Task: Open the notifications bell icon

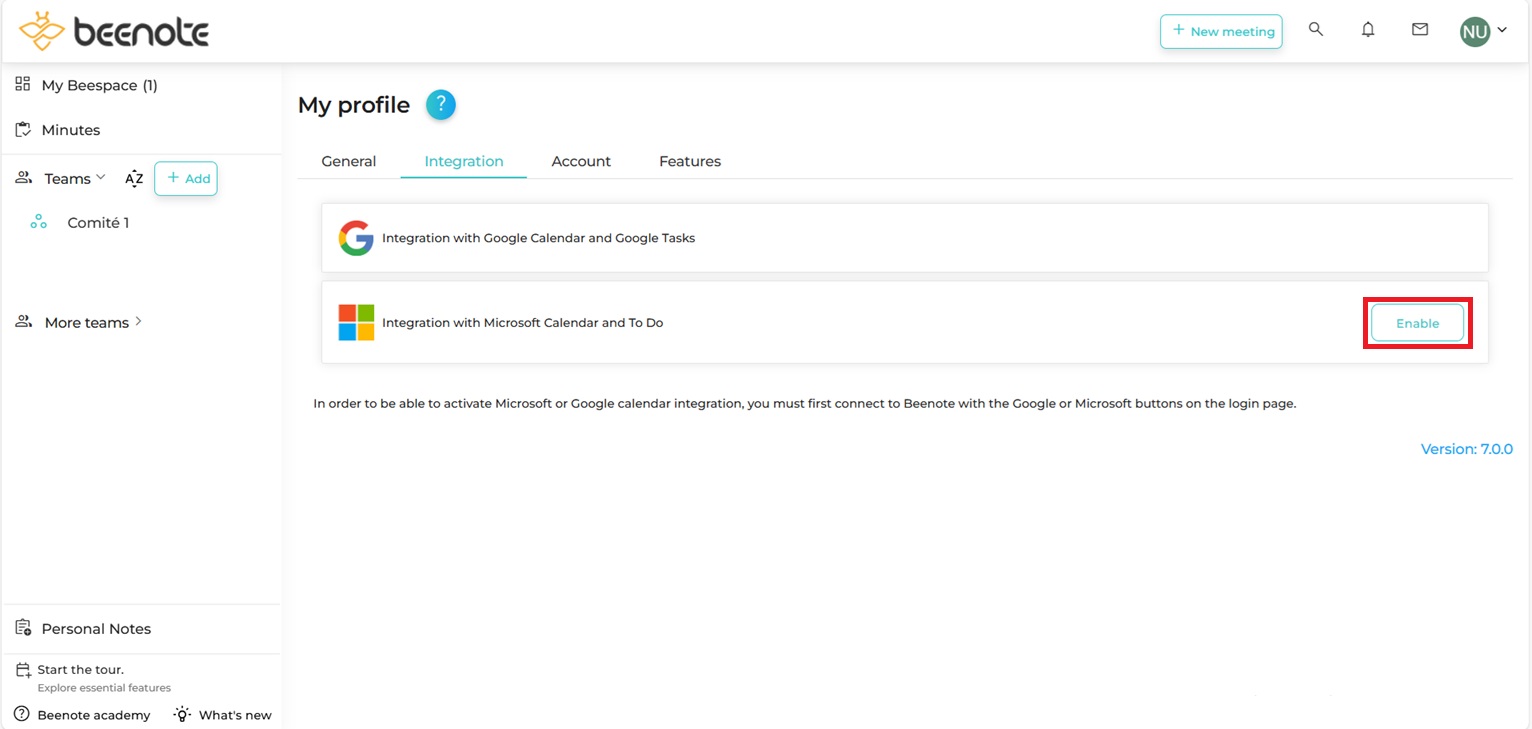Action: pyautogui.click(x=1368, y=30)
